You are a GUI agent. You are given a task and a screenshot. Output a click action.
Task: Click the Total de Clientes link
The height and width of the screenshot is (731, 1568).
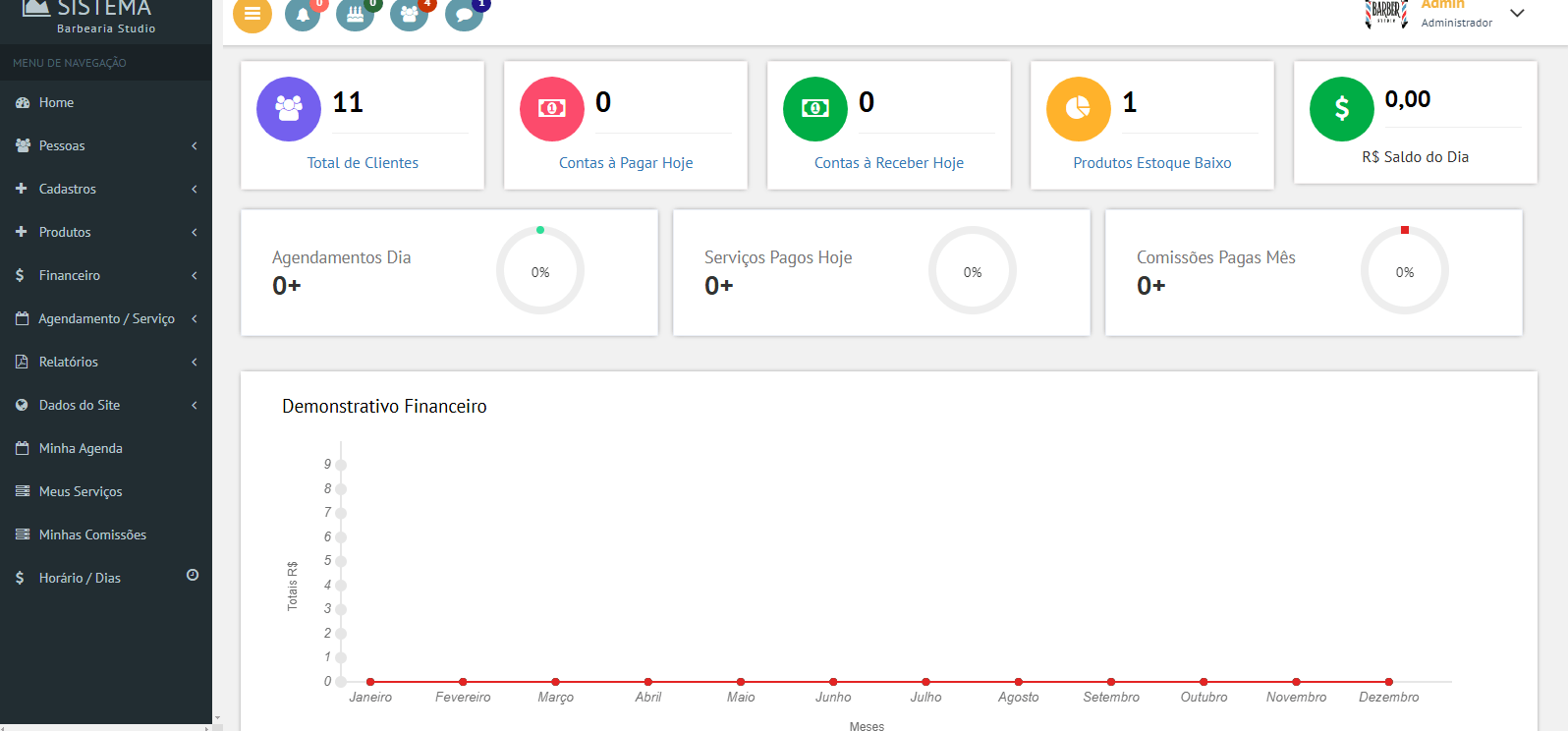(363, 163)
